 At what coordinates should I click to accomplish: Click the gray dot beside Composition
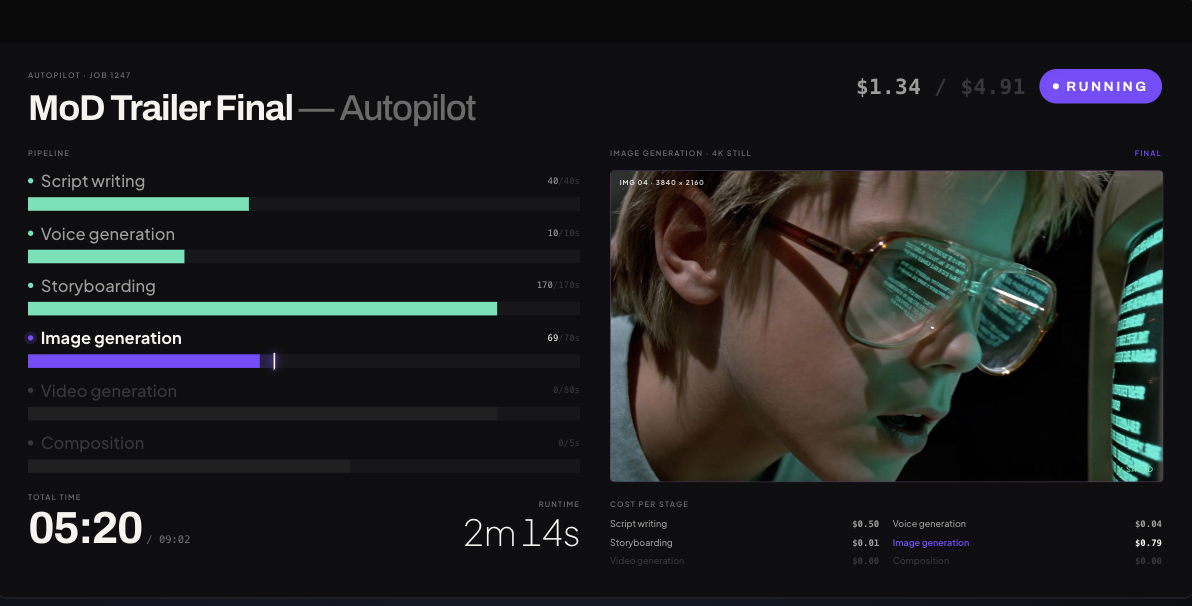click(x=30, y=443)
